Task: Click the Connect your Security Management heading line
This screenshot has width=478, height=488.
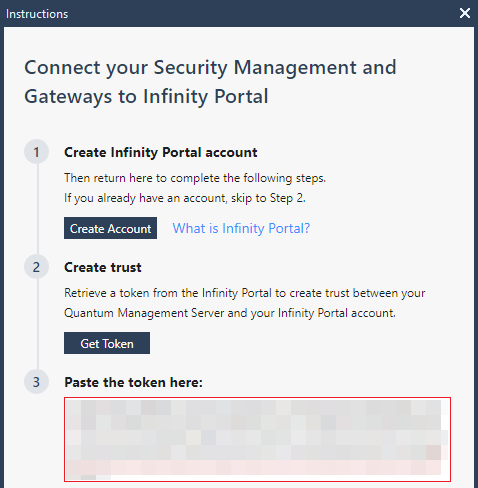Action: [x=210, y=68]
